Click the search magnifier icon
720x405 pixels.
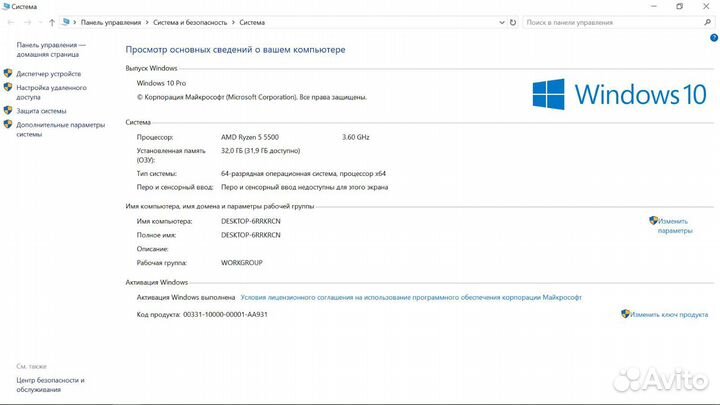708,22
